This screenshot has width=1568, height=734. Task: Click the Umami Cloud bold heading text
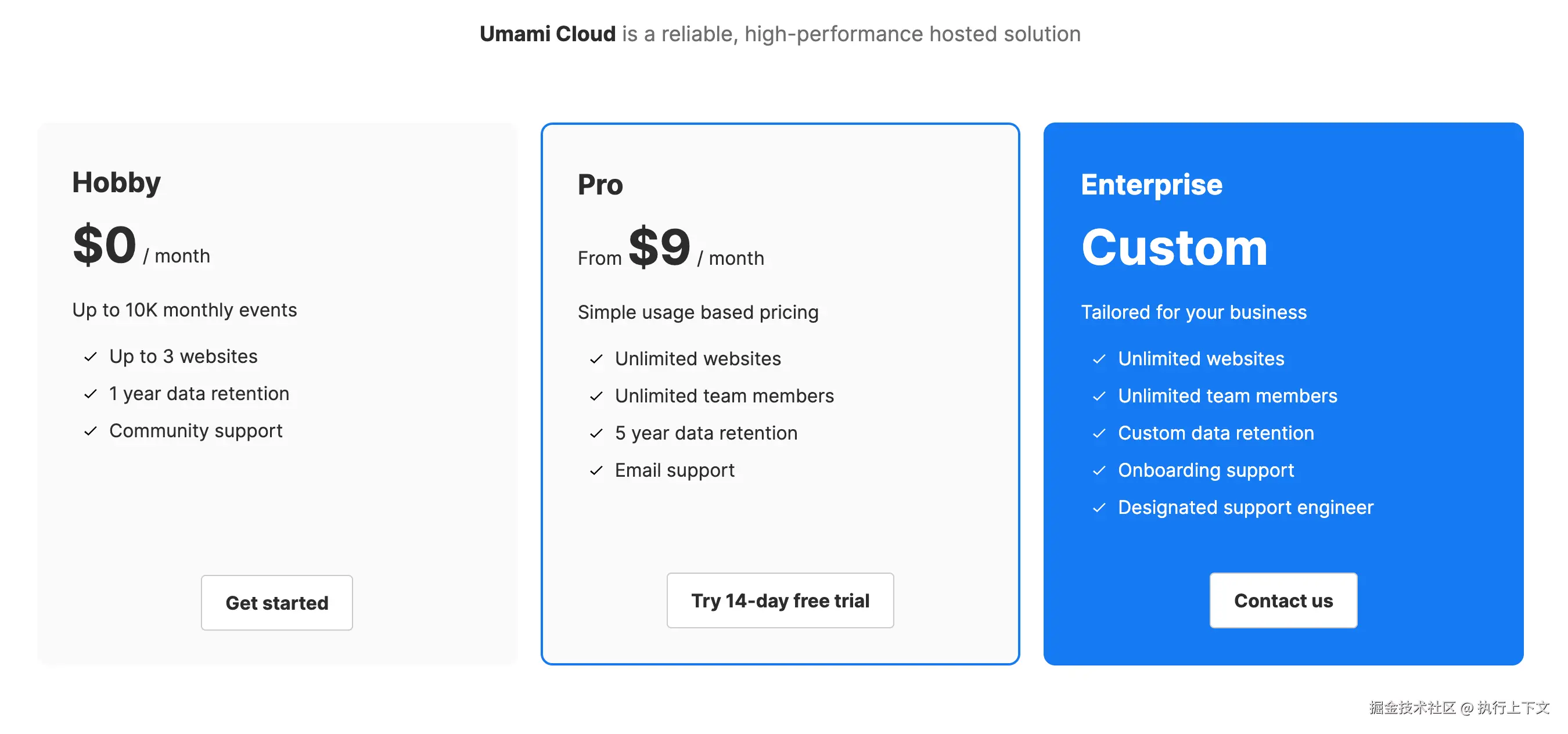tap(547, 34)
